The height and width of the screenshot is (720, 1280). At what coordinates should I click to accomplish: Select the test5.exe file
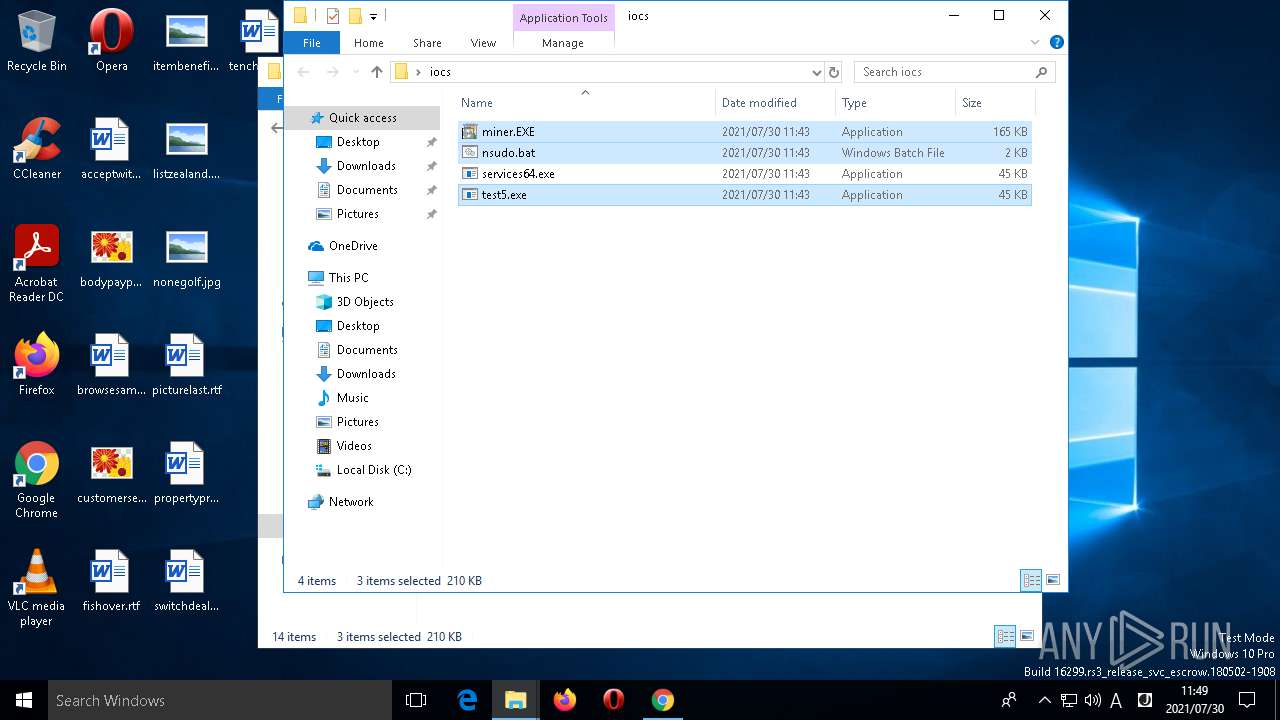[x=745, y=195]
